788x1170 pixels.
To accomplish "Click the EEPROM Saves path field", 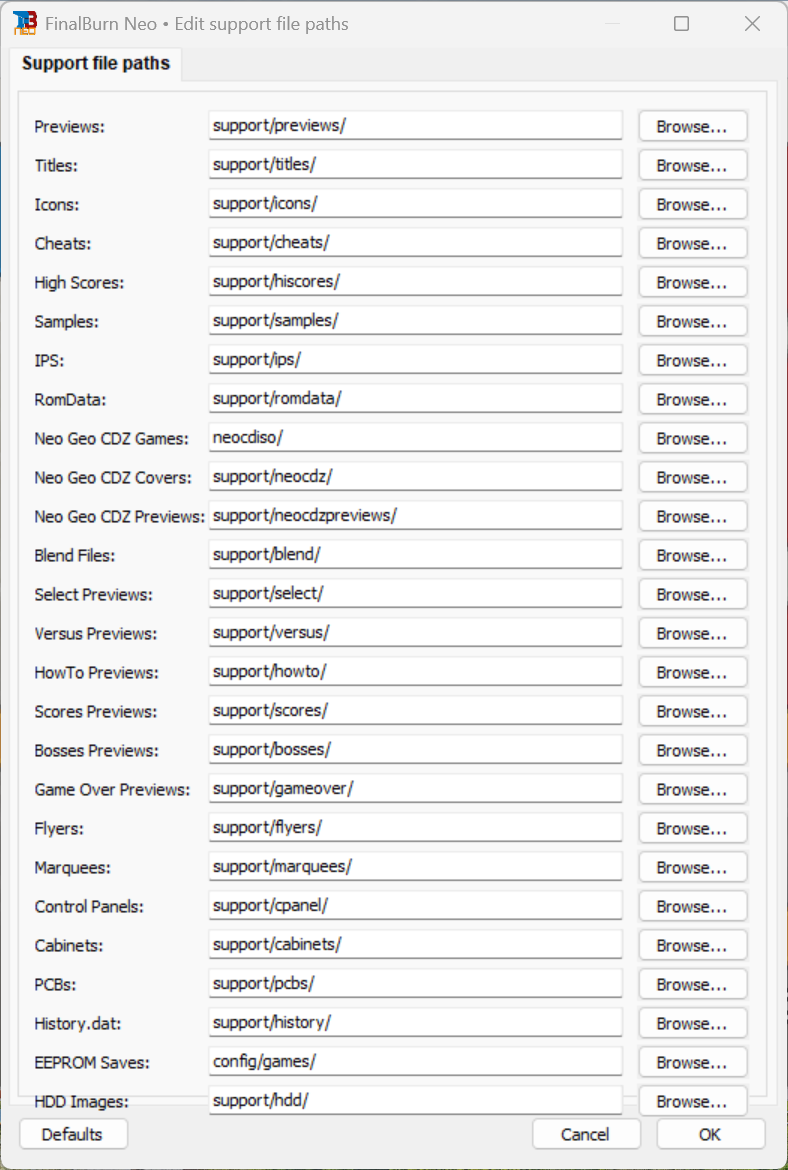I will [415, 1062].
